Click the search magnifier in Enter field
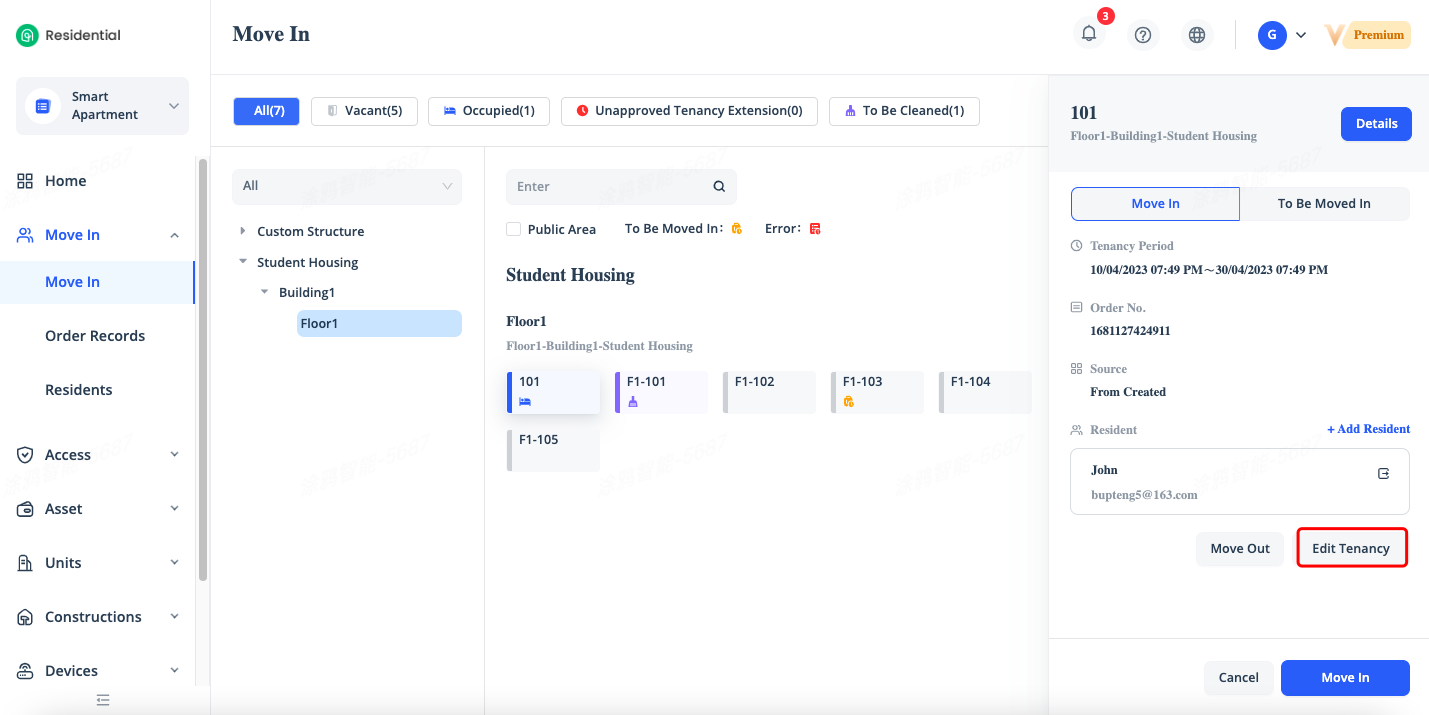The height and width of the screenshot is (715, 1429). coord(719,187)
